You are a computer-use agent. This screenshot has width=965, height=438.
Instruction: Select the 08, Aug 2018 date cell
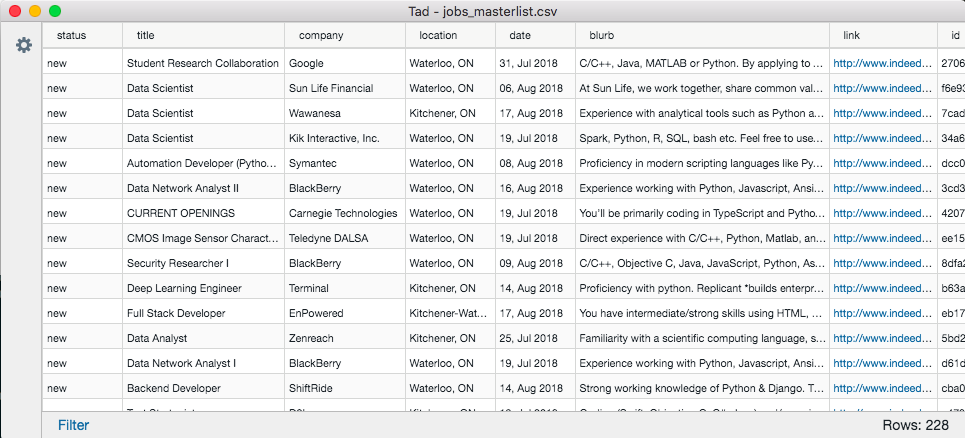point(535,163)
